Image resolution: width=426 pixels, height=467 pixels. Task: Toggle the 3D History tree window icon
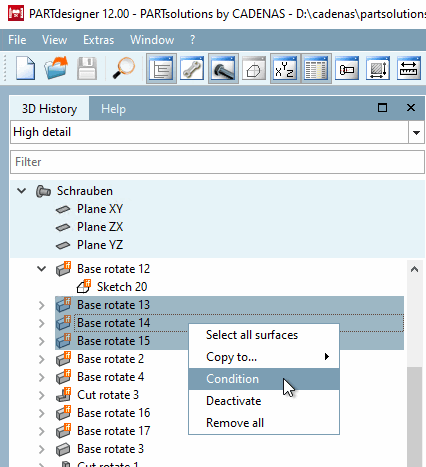[x=161, y=69]
